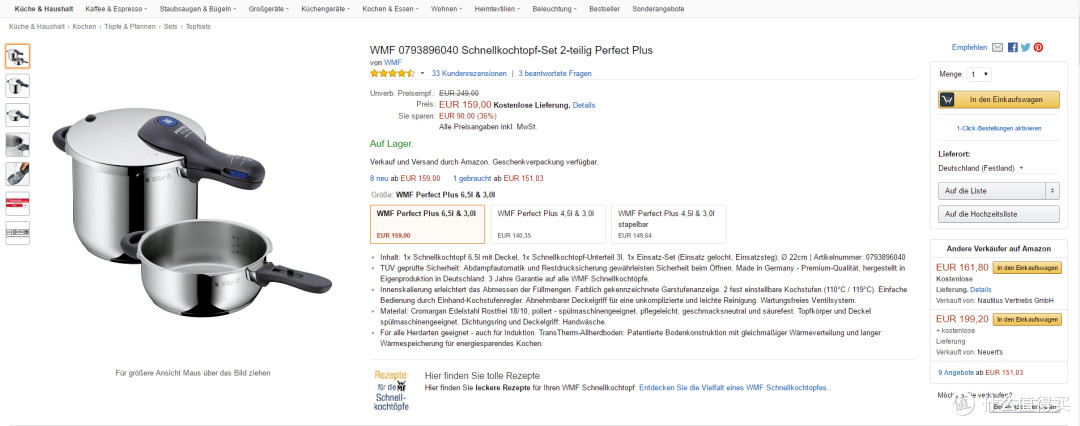The image size is (1080, 426).
Task: Open the Recipes for Schnellkochtöpfe promo icon
Action: click(393, 391)
